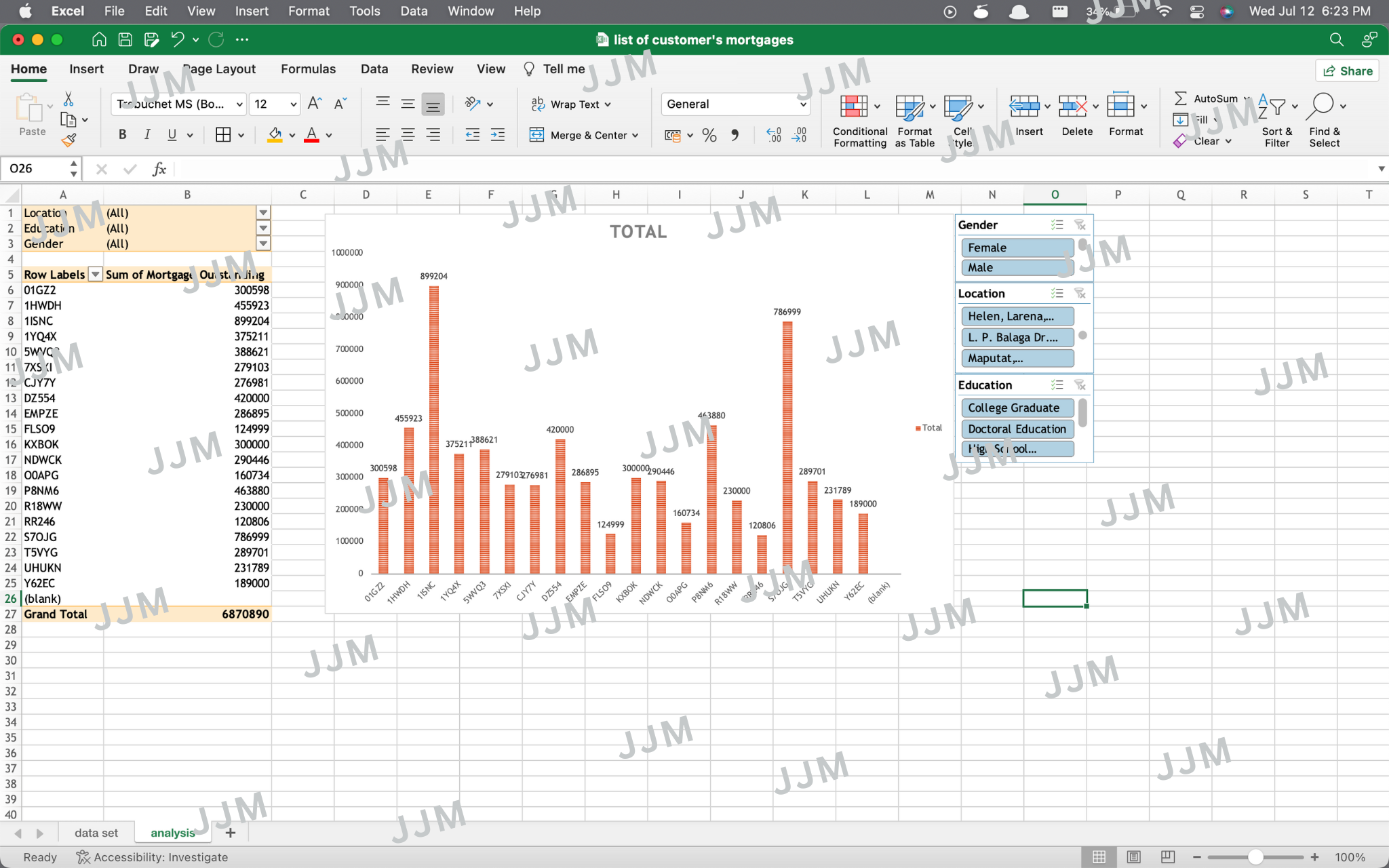Toggle Page Layout view in the status bar
Viewport: 1389px width, 868px height.
pos(1133,857)
